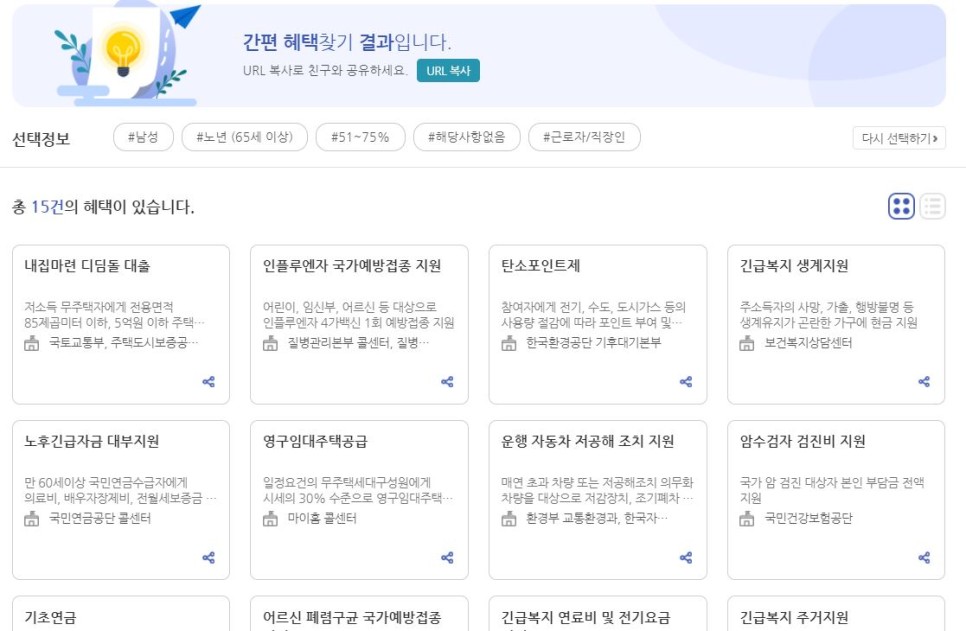This screenshot has height=631, width=966.
Task: Click agency icon beside 질병관리본부 콜센터
Action: tap(270, 343)
